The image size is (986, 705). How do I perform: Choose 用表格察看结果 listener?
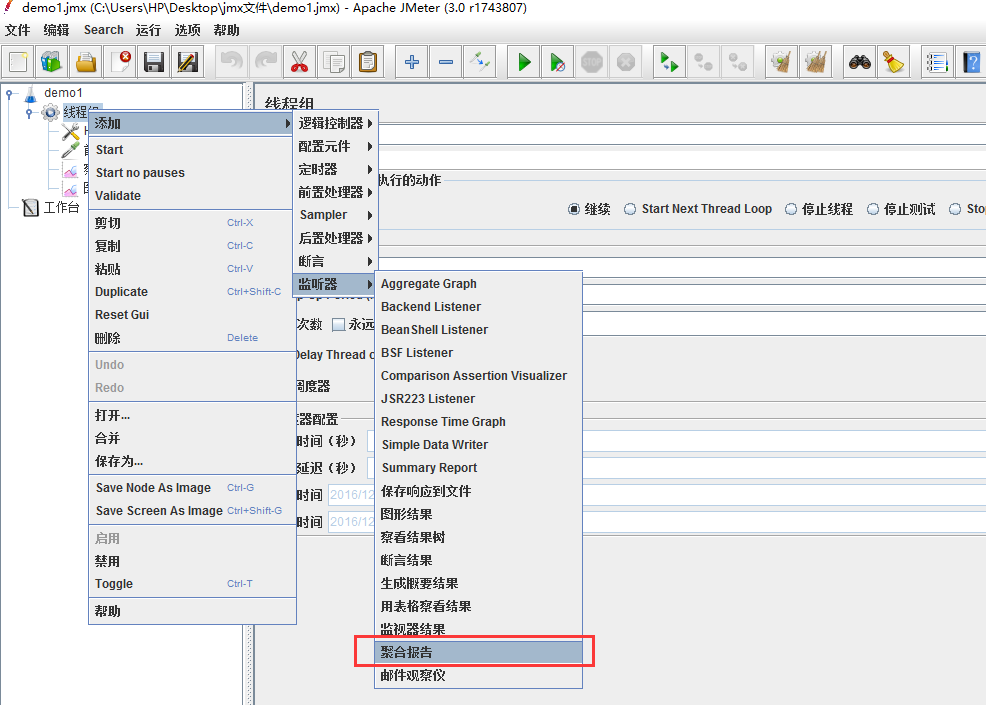click(479, 606)
